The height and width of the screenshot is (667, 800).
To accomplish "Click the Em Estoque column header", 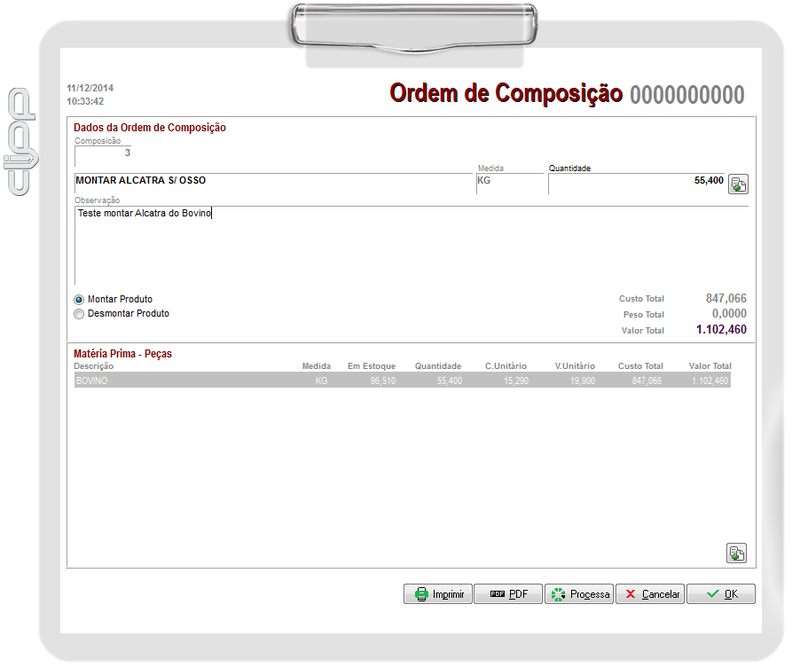I will click(371, 366).
